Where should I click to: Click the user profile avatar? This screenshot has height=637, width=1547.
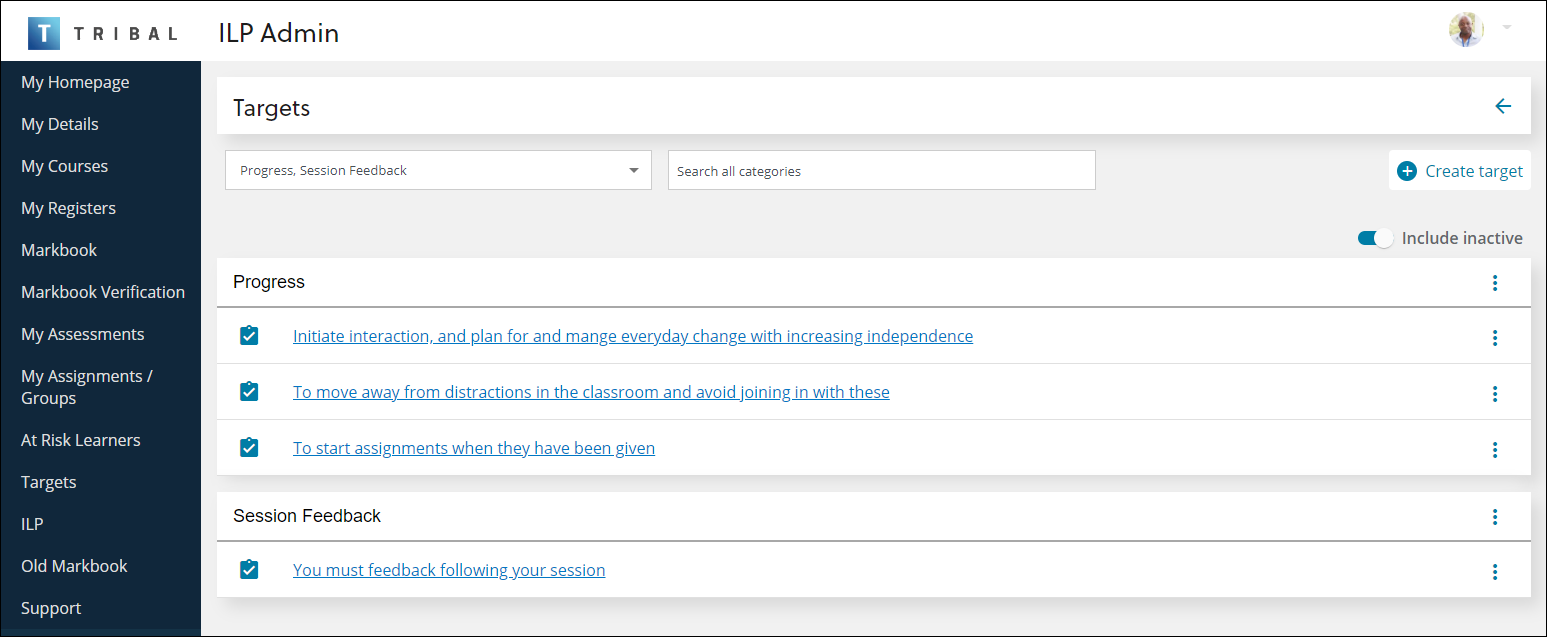pos(1466,30)
